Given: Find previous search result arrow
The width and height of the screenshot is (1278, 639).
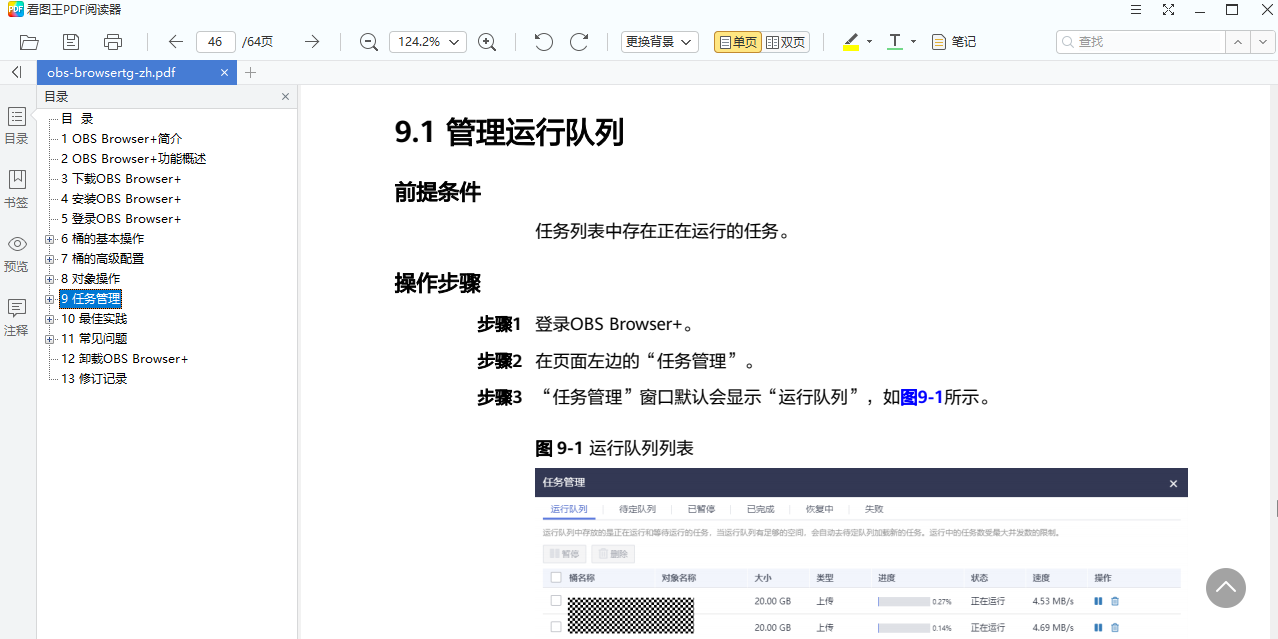Looking at the screenshot, I should 1238,42.
